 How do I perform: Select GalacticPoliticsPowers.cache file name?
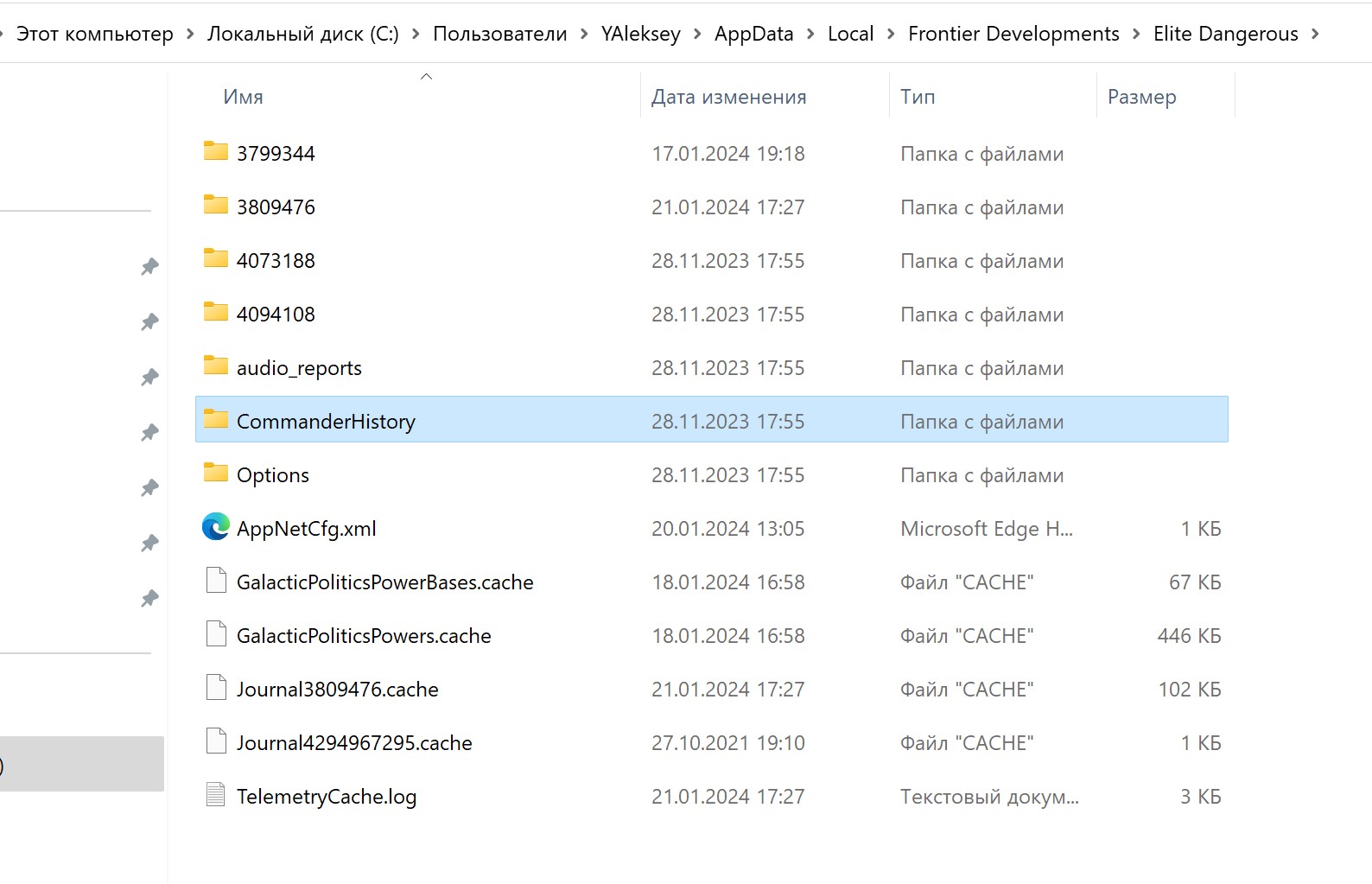(x=364, y=636)
